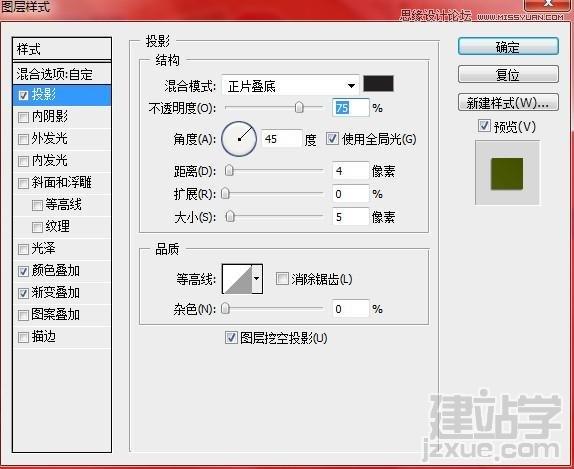Uncheck the 预览 checkbox
The image size is (574, 469).
[x=484, y=126]
